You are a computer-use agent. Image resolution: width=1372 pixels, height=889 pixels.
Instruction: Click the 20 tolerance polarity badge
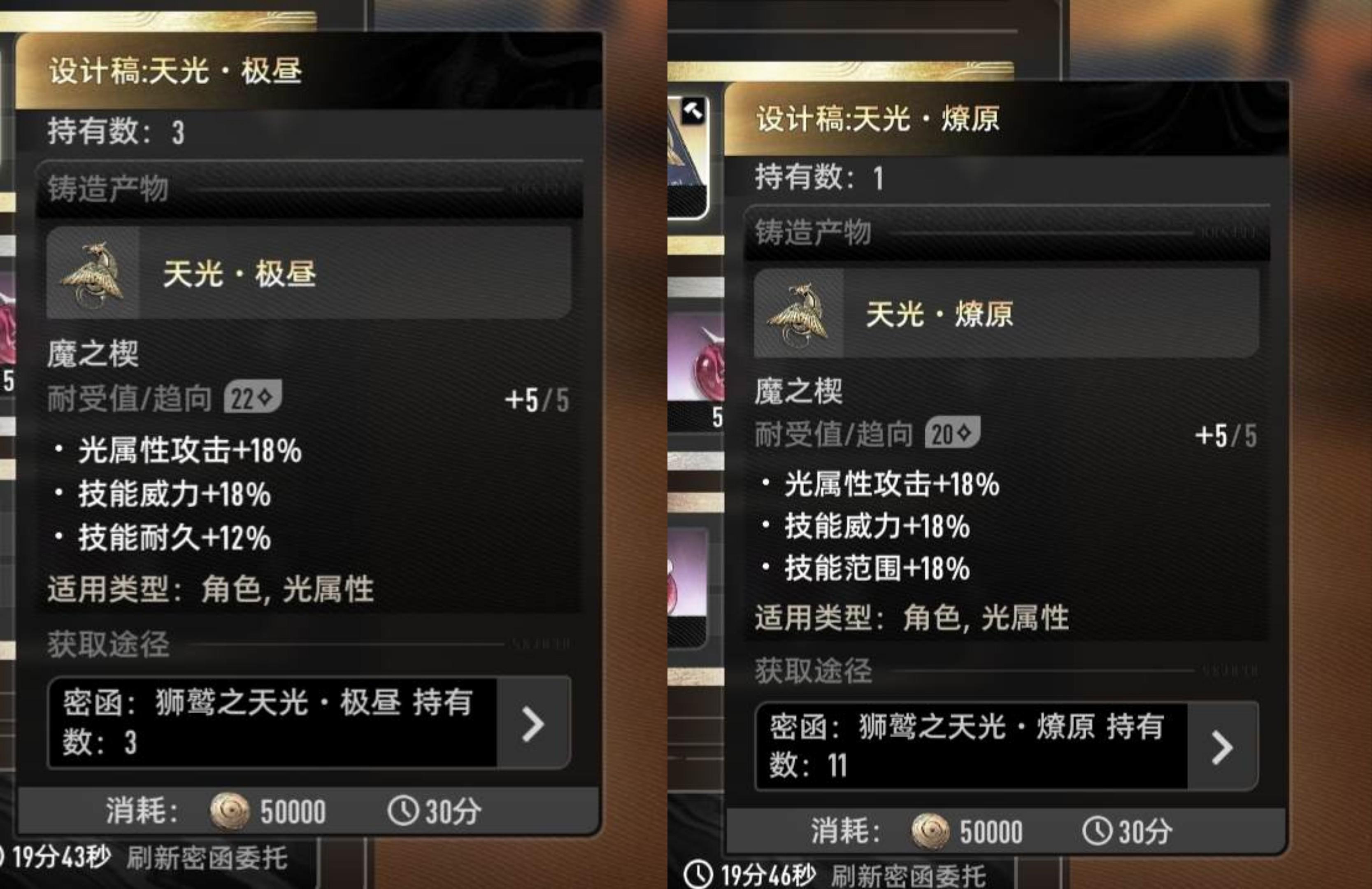(x=952, y=433)
